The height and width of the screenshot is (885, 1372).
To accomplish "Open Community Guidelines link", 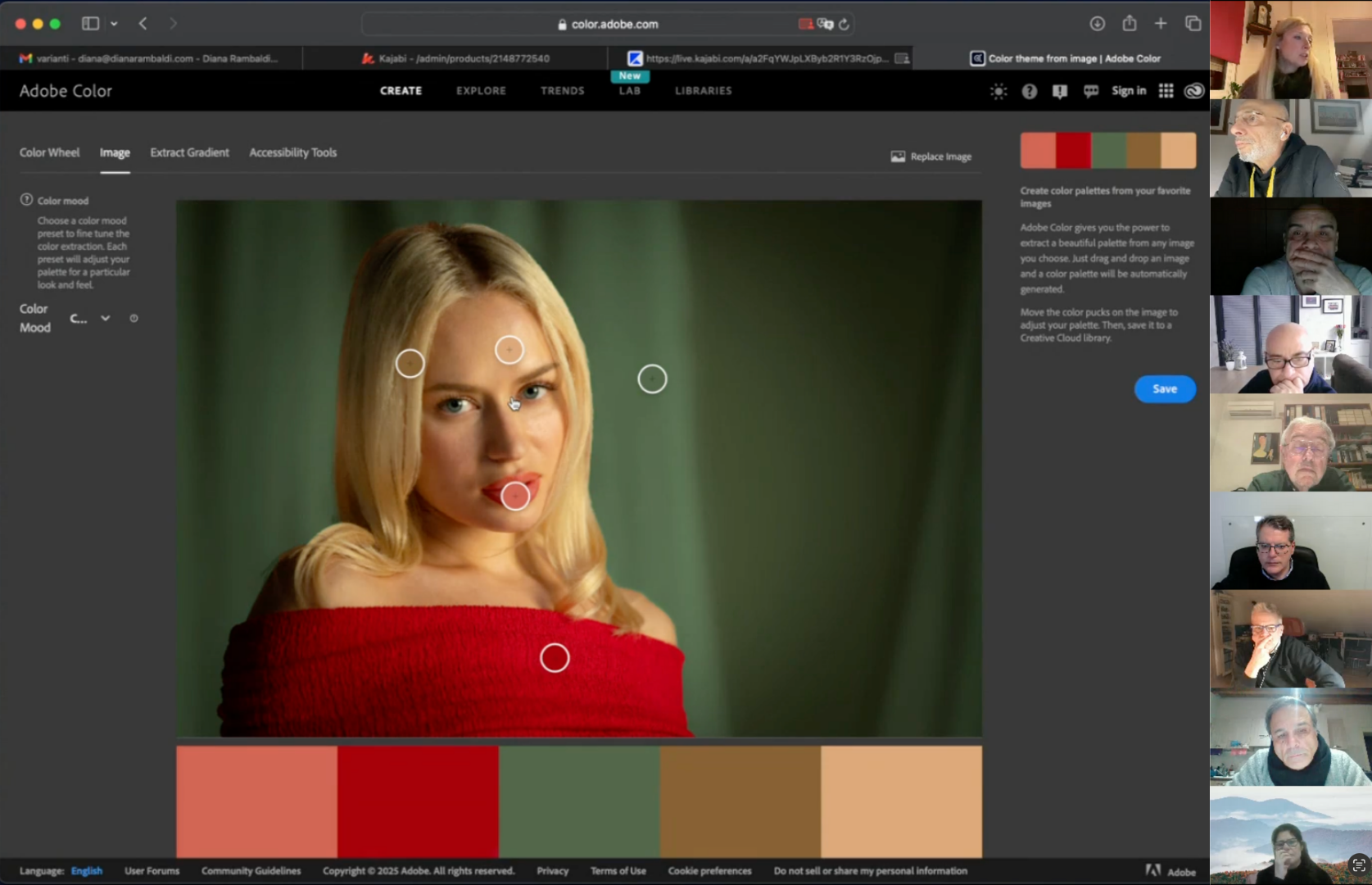I will pyautogui.click(x=251, y=871).
